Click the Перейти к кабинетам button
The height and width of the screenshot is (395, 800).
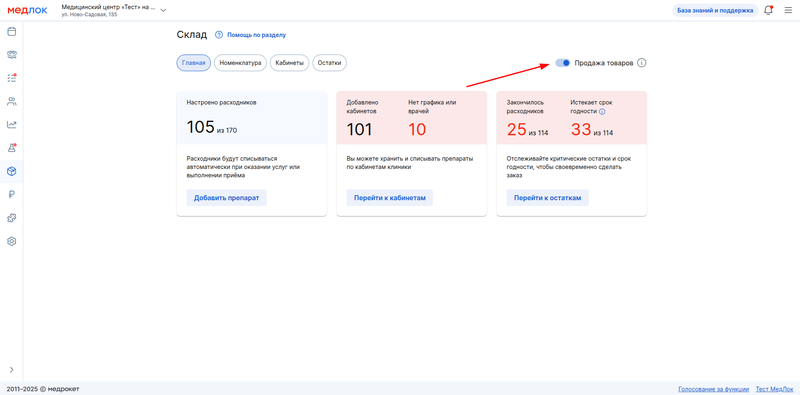tap(390, 198)
